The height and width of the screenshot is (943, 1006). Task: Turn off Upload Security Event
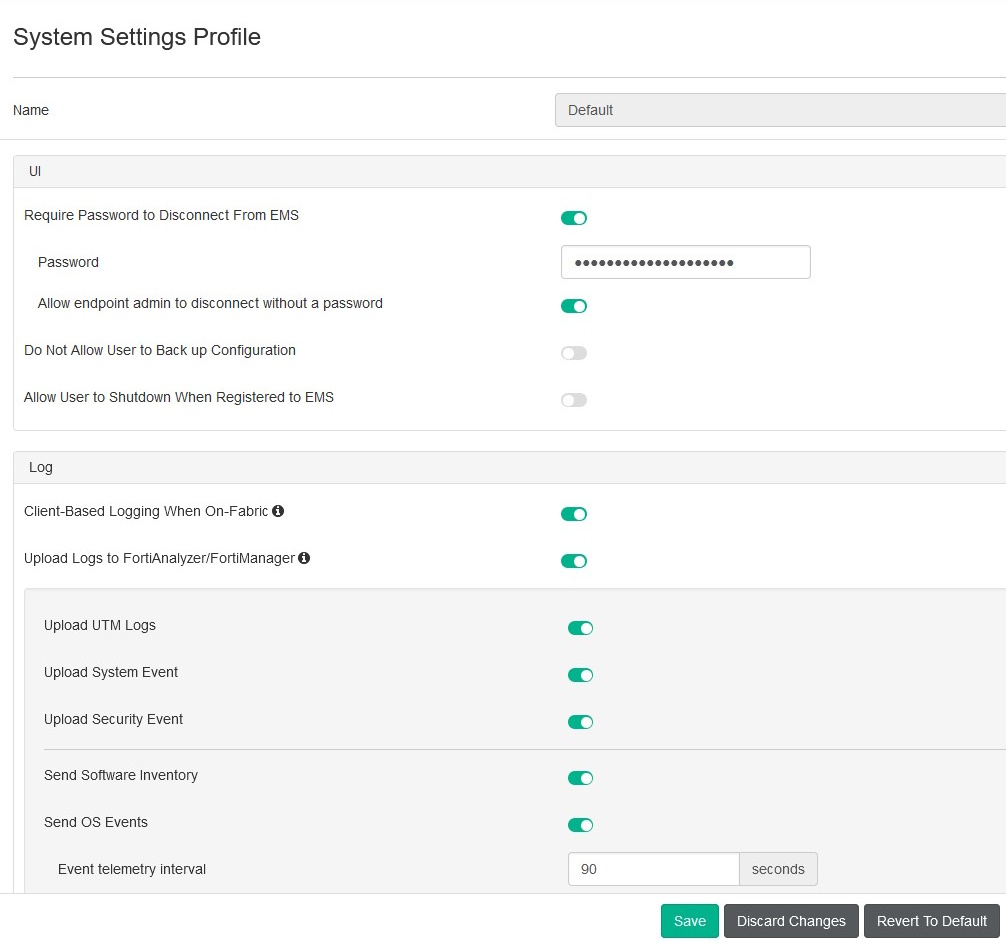(581, 722)
